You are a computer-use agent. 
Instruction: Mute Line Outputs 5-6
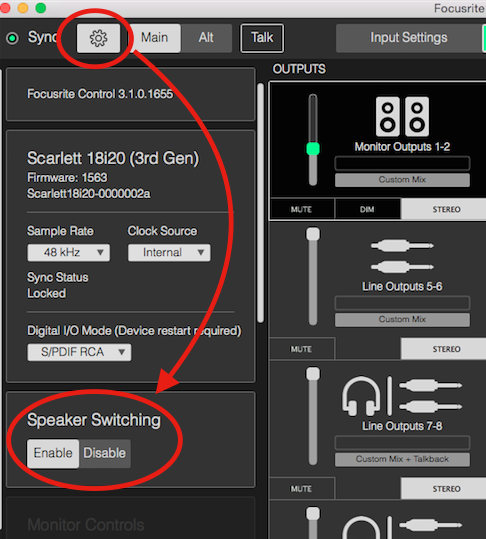coord(301,349)
